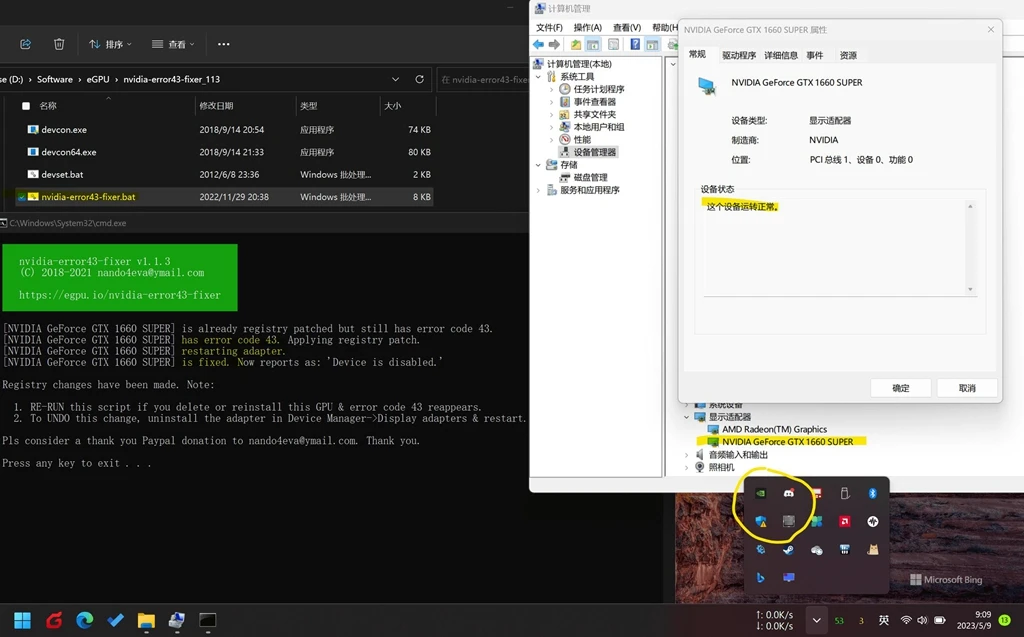Click the cat tray icon

[x=872, y=549]
